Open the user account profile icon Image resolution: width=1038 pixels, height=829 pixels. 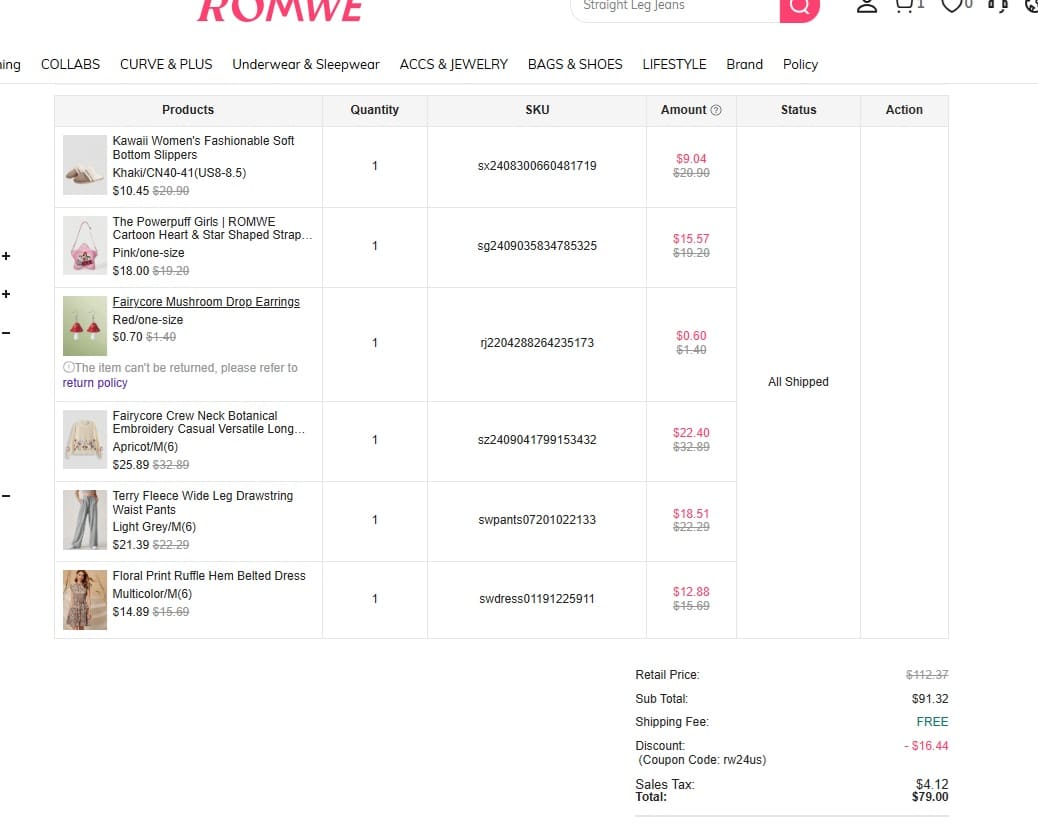pos(867,5)
